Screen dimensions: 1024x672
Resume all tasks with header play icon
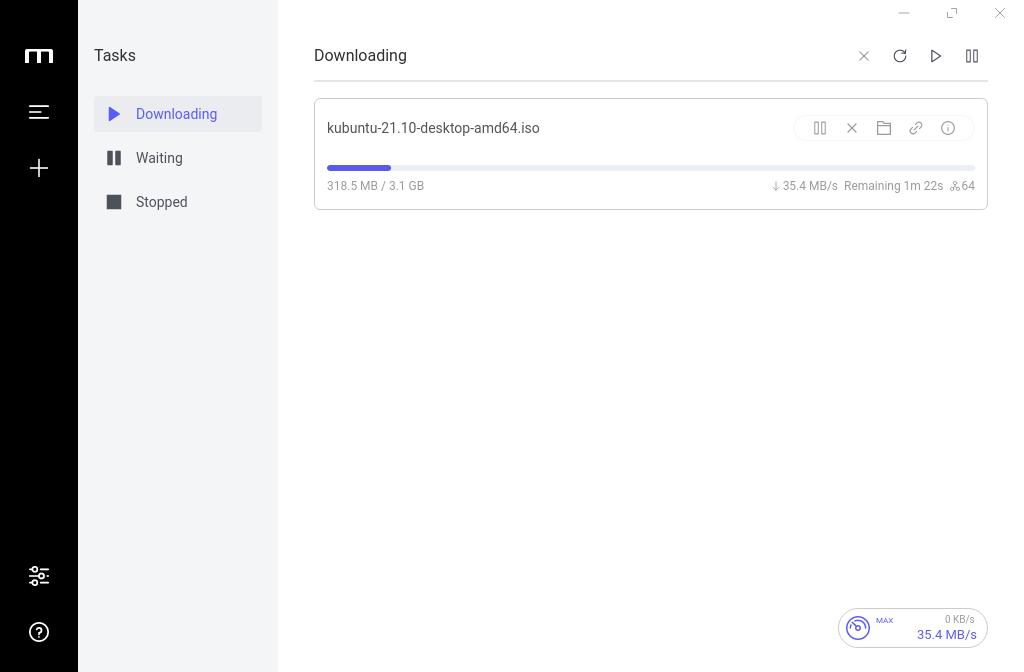(x=935, y=56)
